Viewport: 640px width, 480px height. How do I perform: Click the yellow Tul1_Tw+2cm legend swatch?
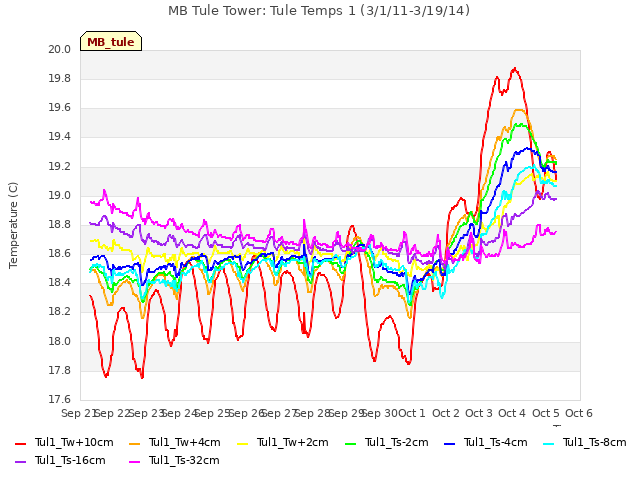tap(242, 443)
